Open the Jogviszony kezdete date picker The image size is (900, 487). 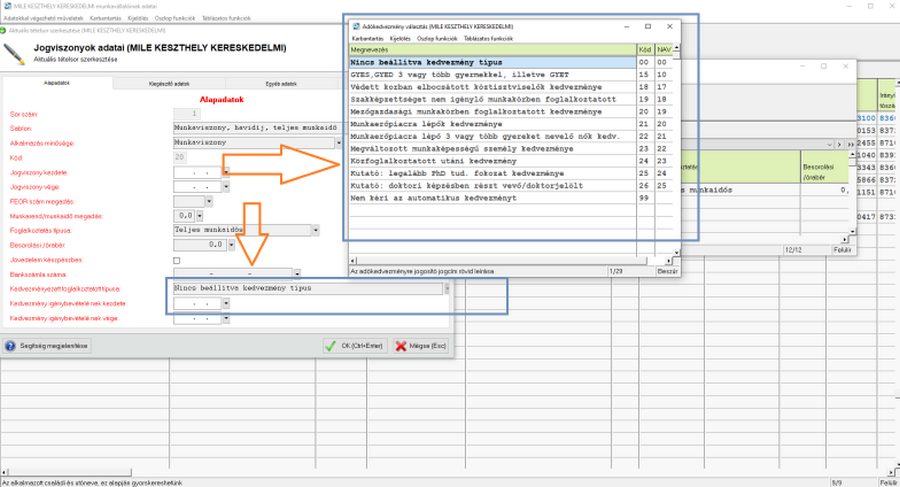(226, 172)
